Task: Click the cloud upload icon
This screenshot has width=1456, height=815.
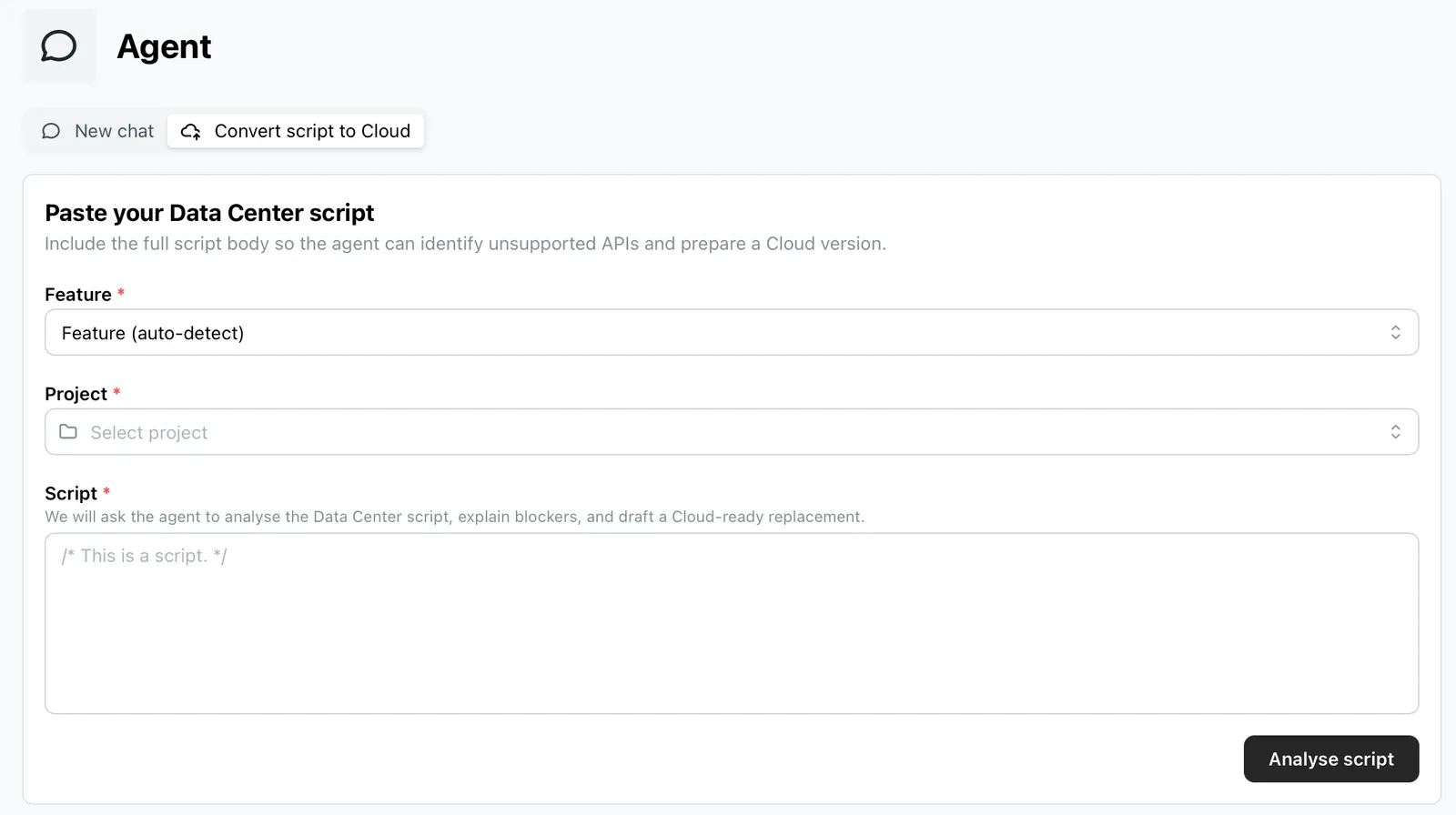Action: tap(191, 131)
